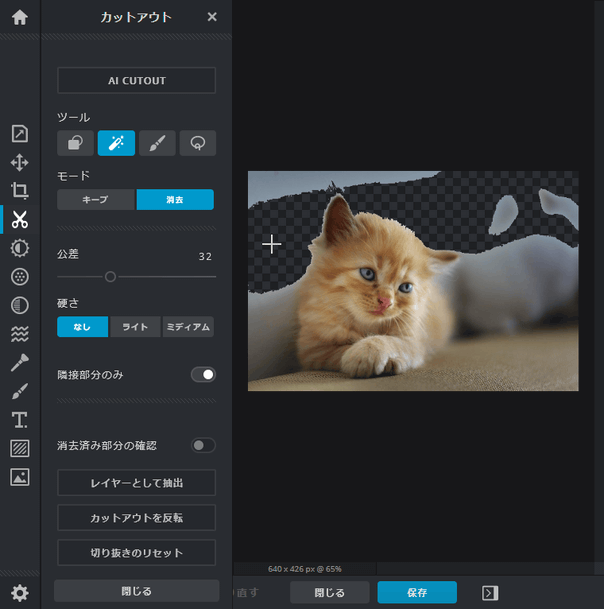Image resolution: width=604 pixels, height=609 pixels.
Task: Choose the Draw brush cutout tool
Action: [157, 143]
